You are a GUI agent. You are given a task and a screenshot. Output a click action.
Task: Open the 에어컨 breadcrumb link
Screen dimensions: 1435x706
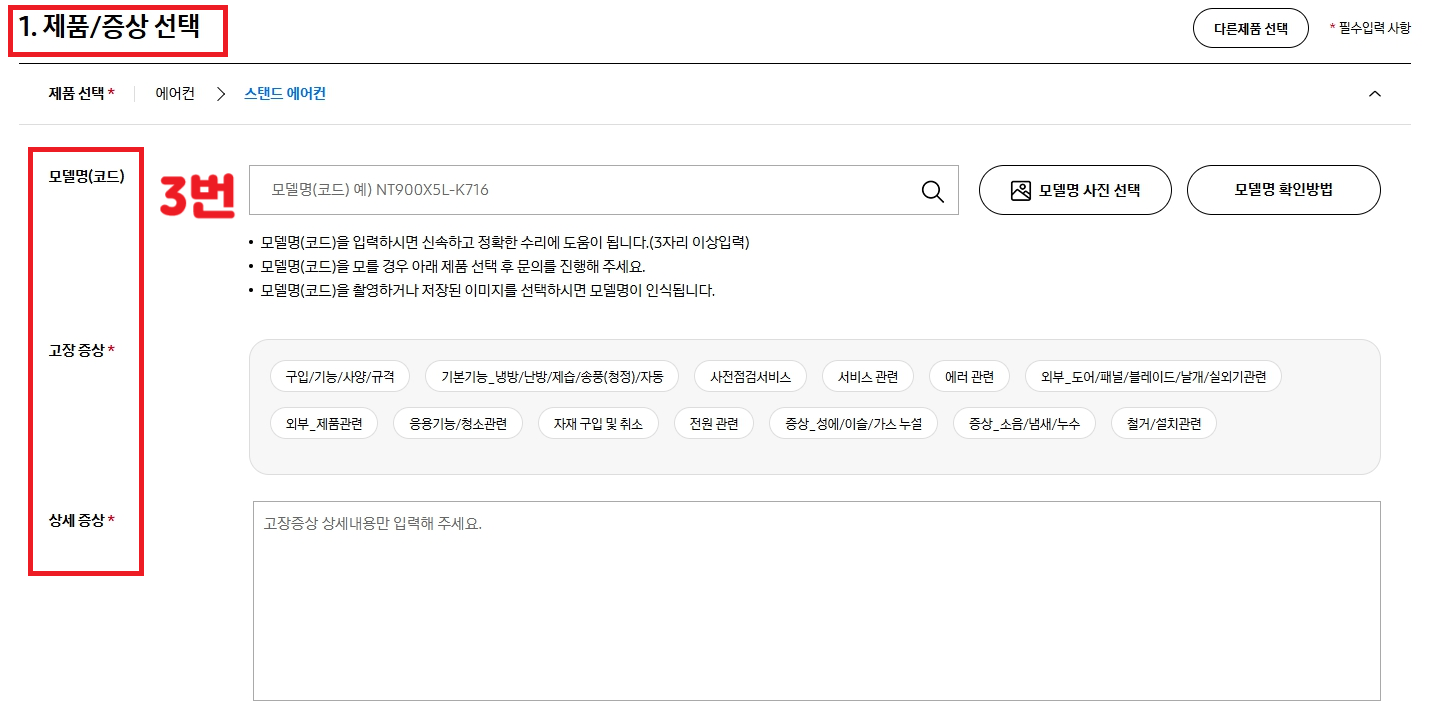click(174, 93)
